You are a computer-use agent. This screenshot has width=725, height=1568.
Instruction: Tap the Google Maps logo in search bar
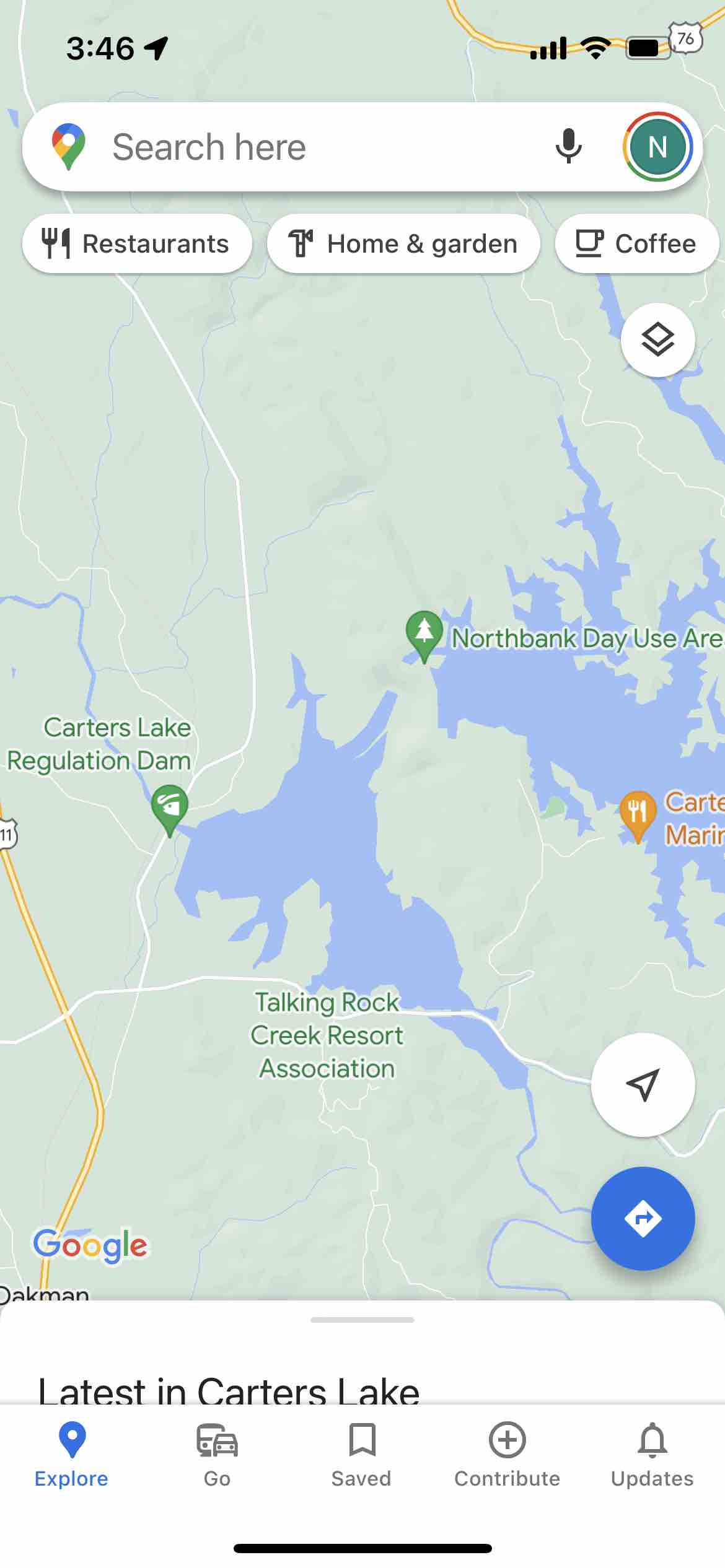pos(68,147)
